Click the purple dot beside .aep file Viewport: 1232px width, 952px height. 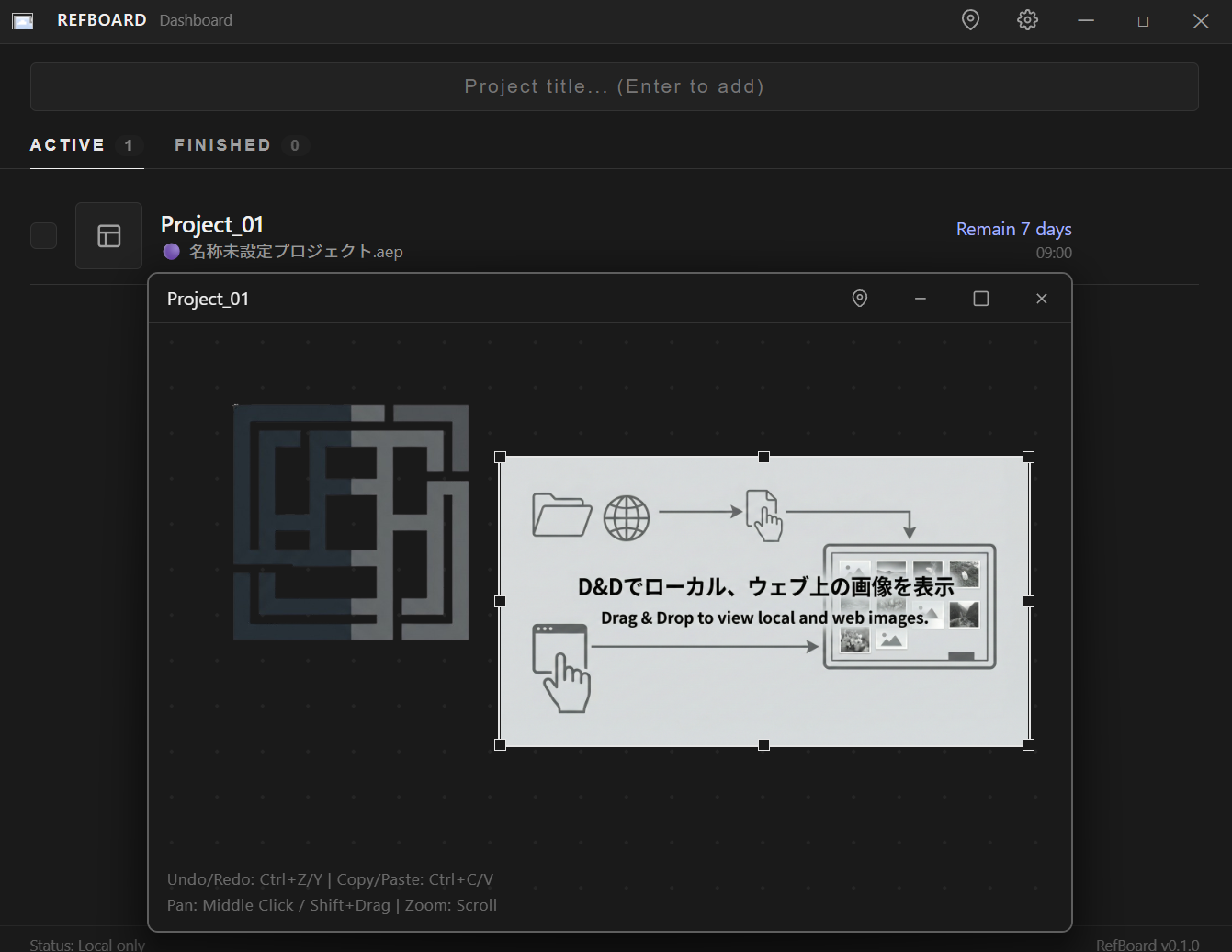[171, 252]
